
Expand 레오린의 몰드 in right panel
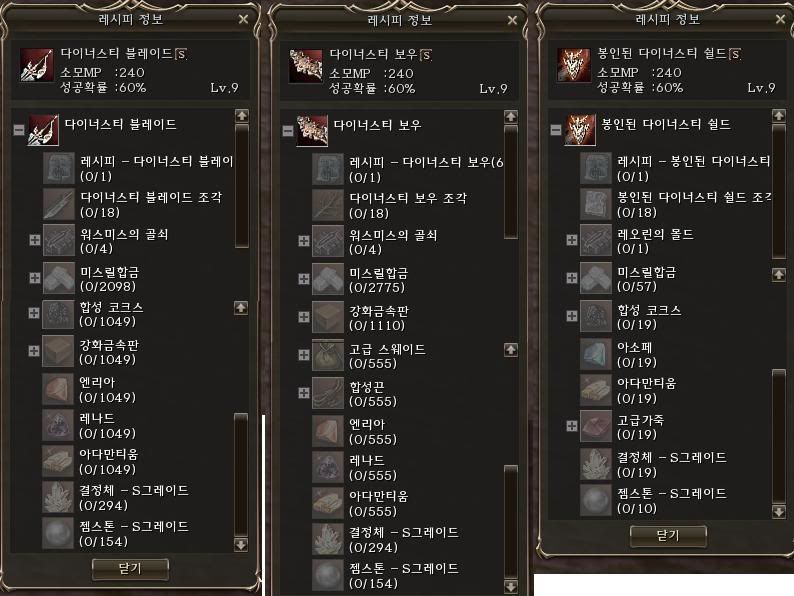pyautogui.click(x=572, y=240)
